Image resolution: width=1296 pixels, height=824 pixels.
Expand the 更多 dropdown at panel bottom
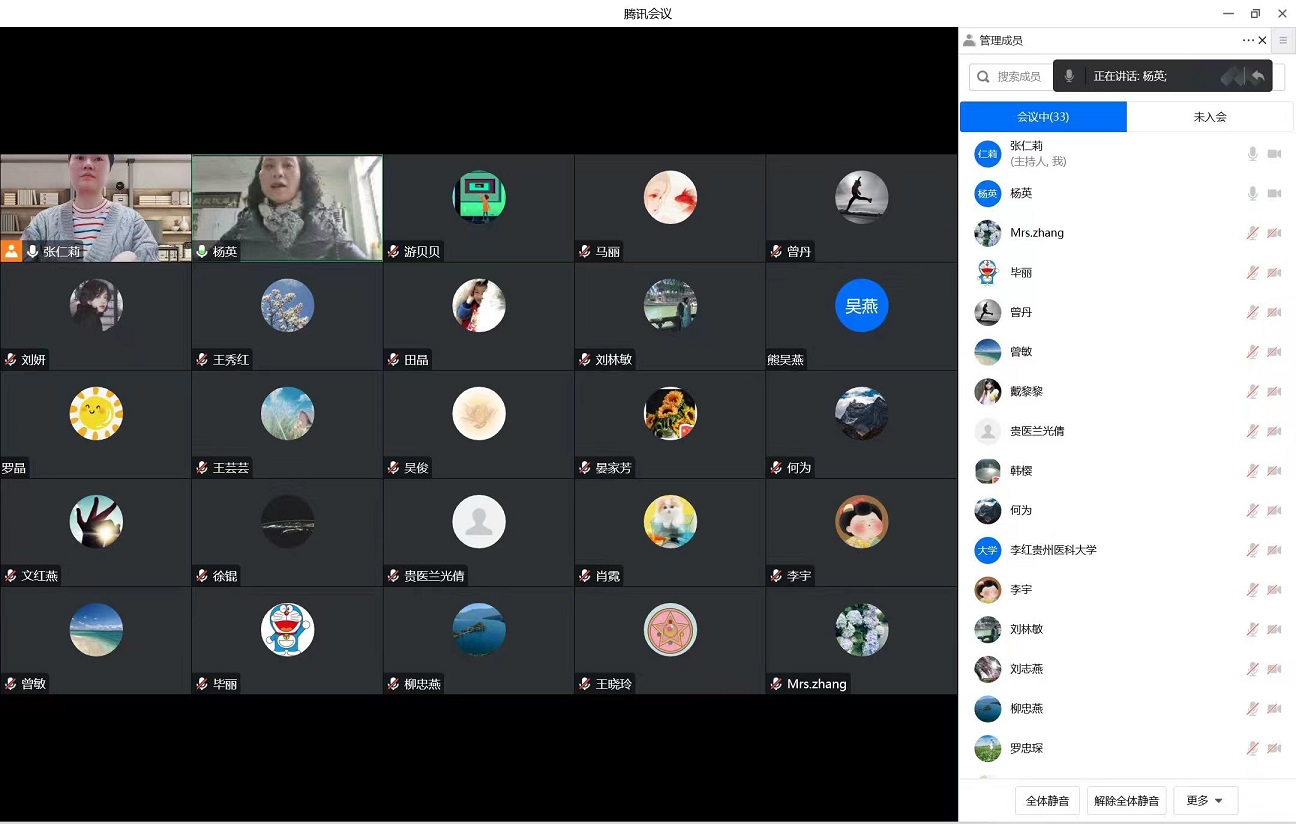point(1205,801)
